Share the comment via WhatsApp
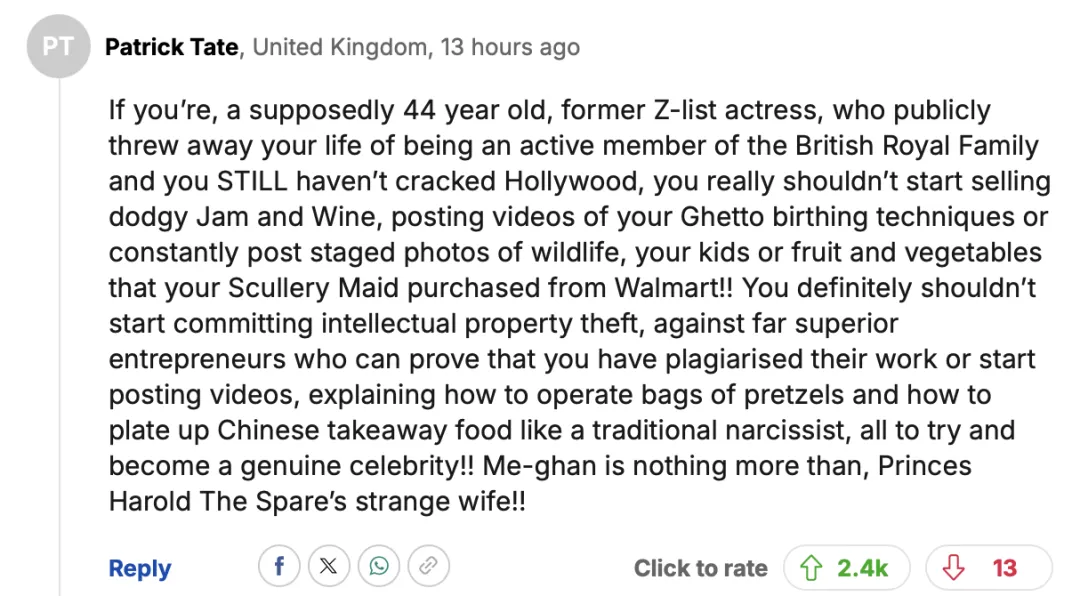This screenshot has height=596, width=1080. pyautogui.click(x=379, y=567)
